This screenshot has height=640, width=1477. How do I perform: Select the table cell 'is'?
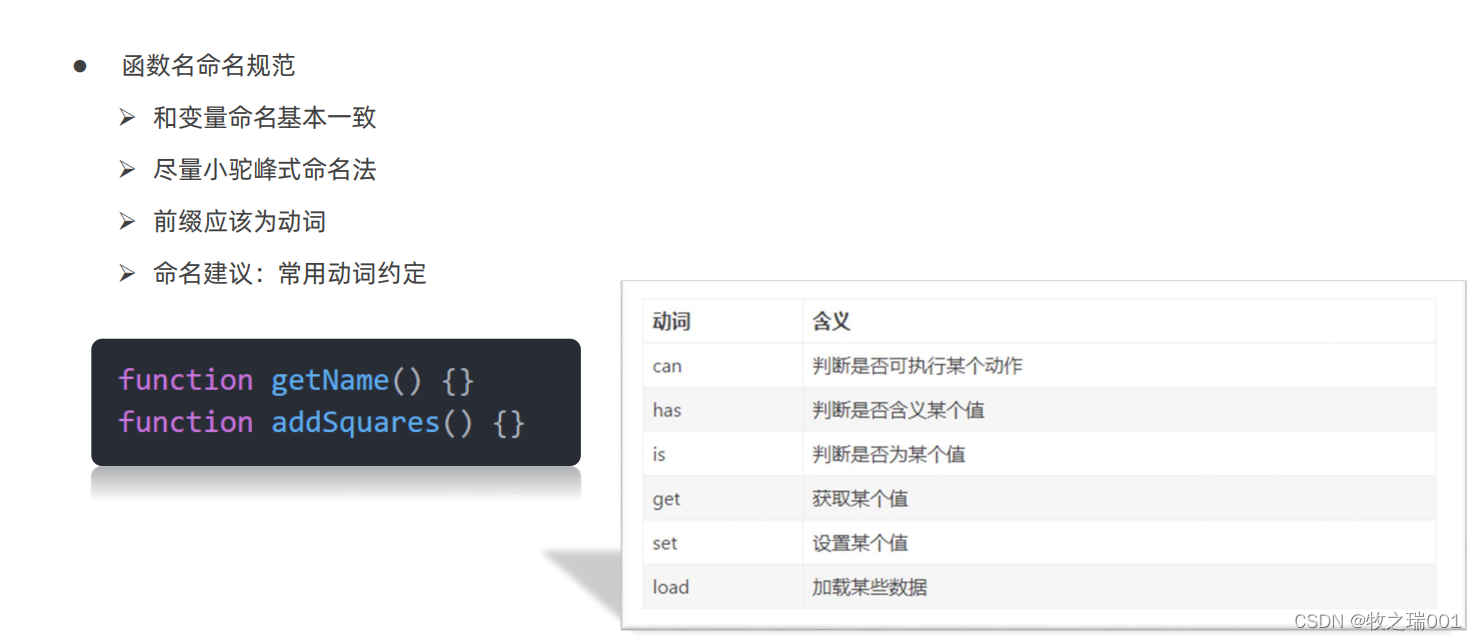pos(723,454)
